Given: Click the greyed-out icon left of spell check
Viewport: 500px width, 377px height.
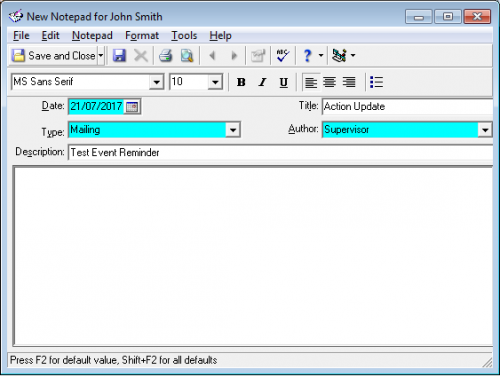Looking at the screenshot, I should [258, 55].
